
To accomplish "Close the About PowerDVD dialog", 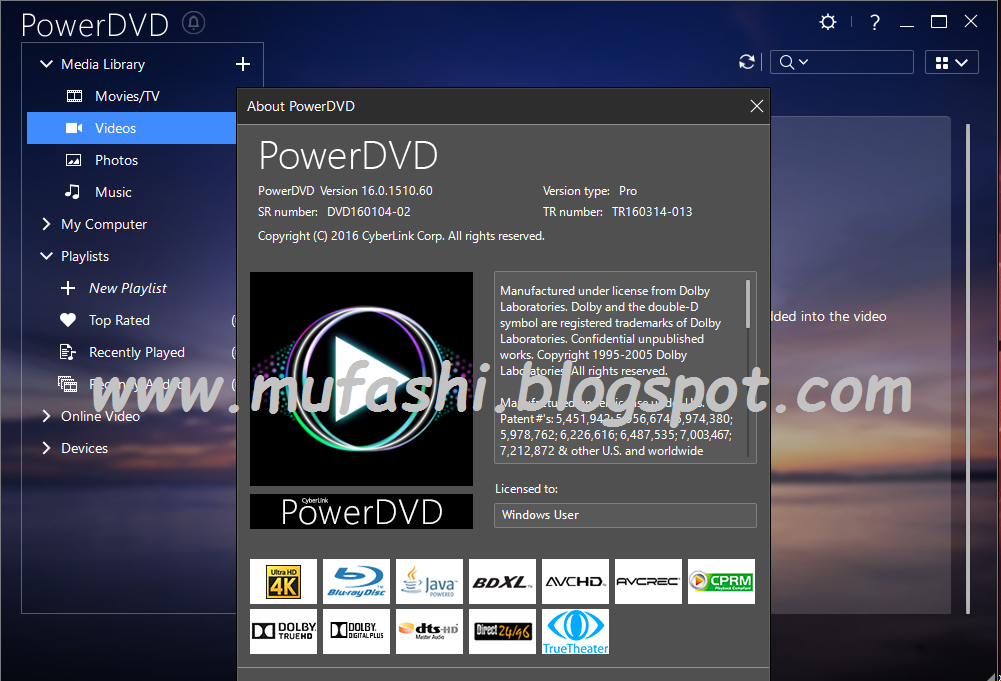I will (756, 106).
